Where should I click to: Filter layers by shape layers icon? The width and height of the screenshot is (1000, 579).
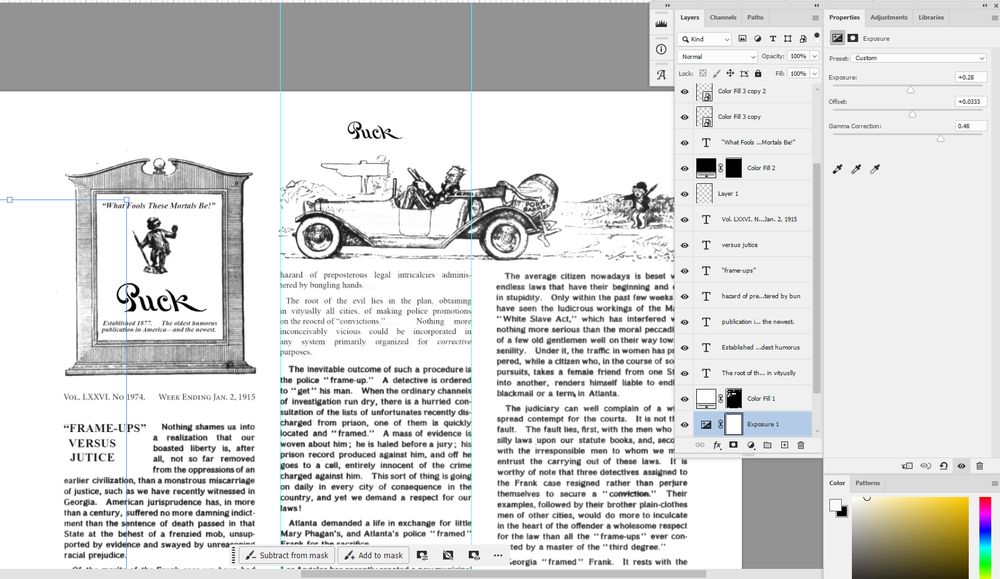788,39
